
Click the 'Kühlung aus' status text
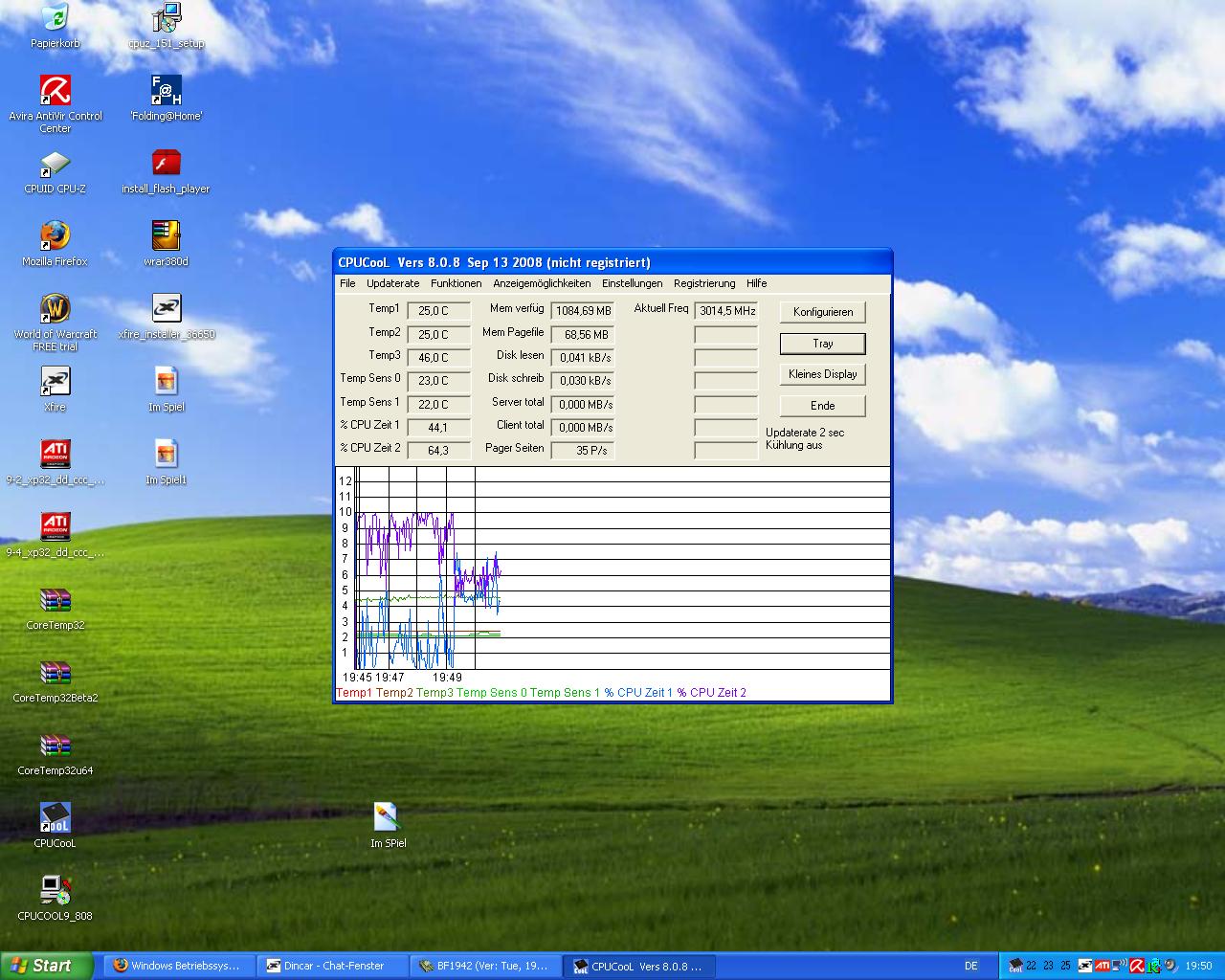(793, 445)
